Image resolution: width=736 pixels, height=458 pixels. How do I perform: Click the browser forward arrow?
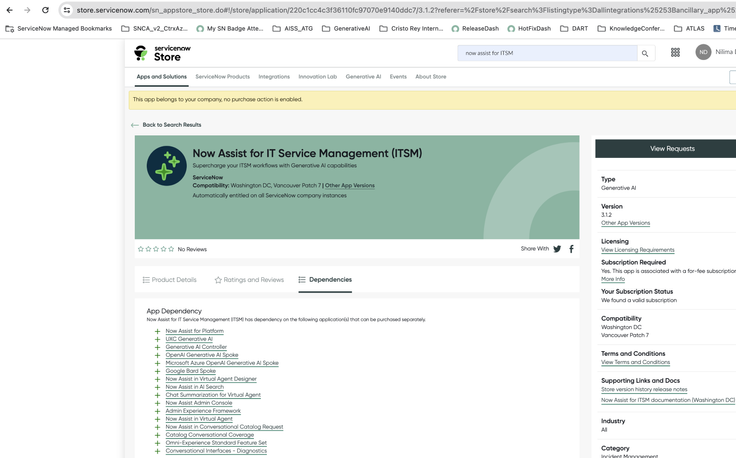[x=27, y=10]
